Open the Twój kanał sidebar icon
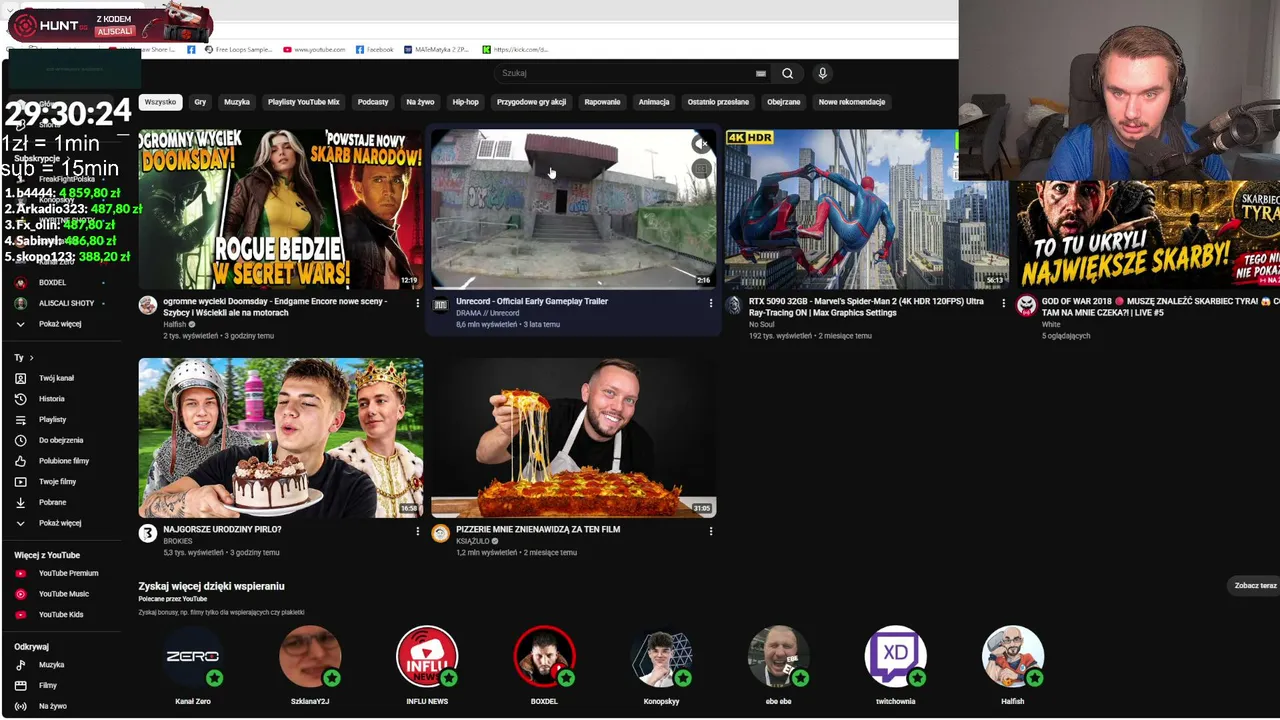This screenshot has width=1280, height=720. point(20,378)
